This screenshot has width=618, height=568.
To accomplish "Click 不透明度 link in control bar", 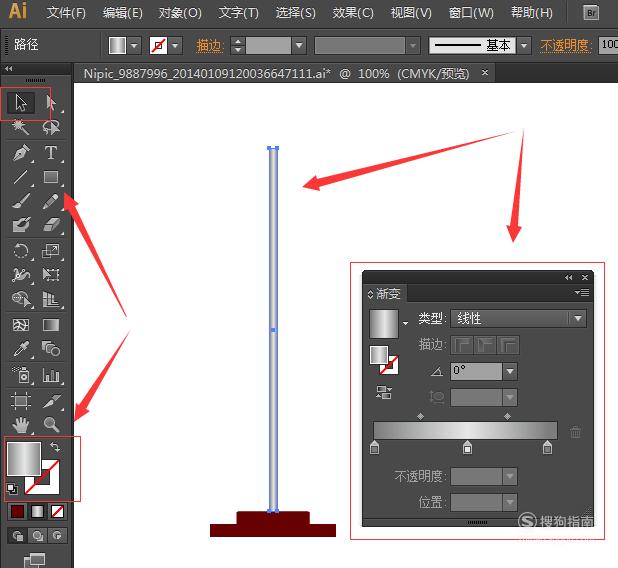I will (x=566, y=45).
